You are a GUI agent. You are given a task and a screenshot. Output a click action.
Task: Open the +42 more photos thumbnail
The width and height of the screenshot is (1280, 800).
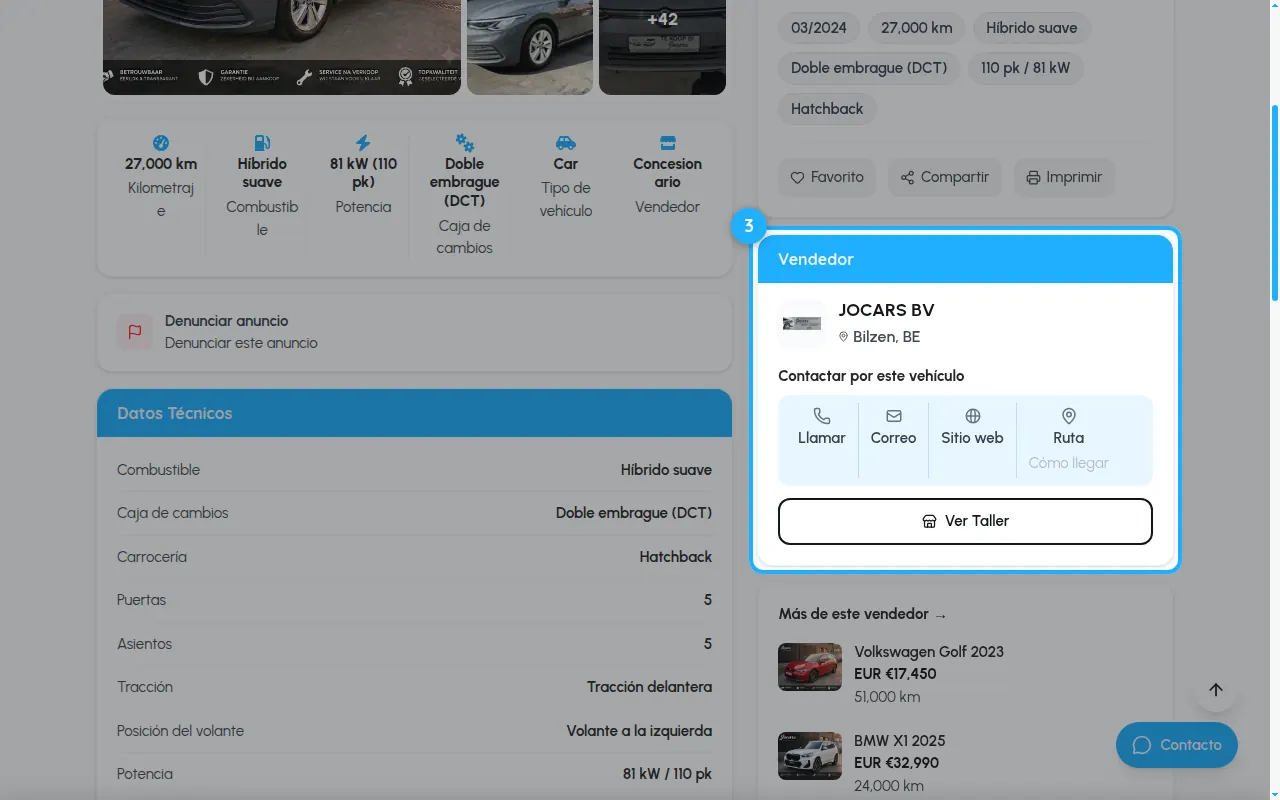[x=662, y=47]
